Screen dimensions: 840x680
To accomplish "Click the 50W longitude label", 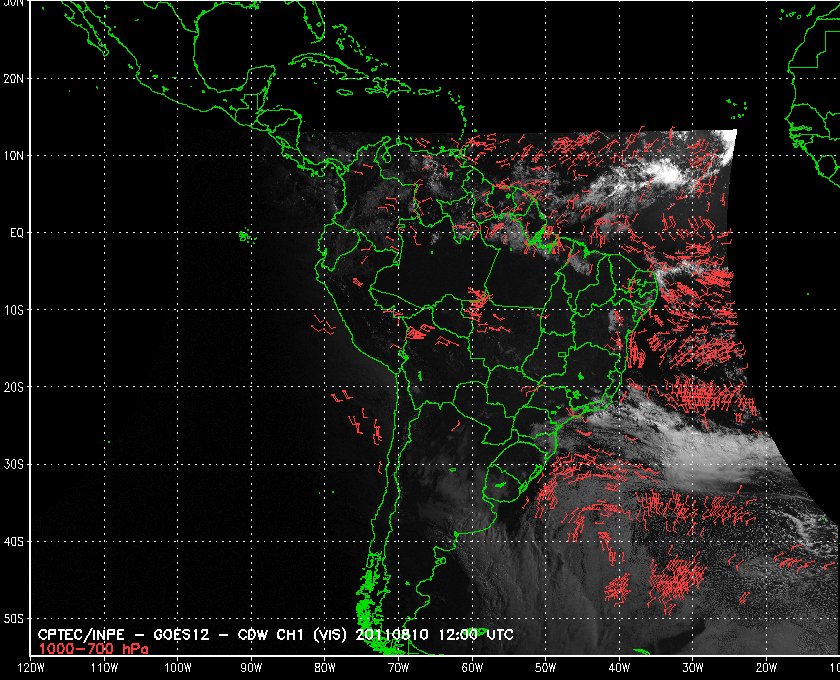I will (x=545, y=668).
